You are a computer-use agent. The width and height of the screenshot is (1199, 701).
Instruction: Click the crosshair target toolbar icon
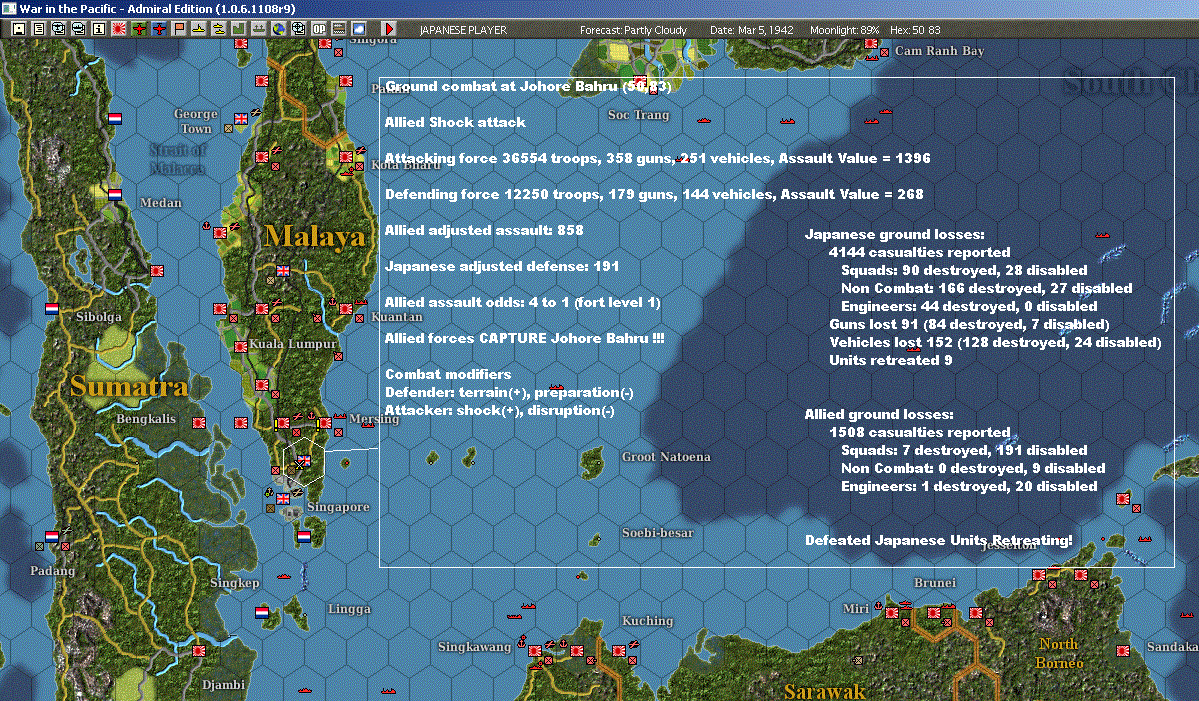point(299,29)
